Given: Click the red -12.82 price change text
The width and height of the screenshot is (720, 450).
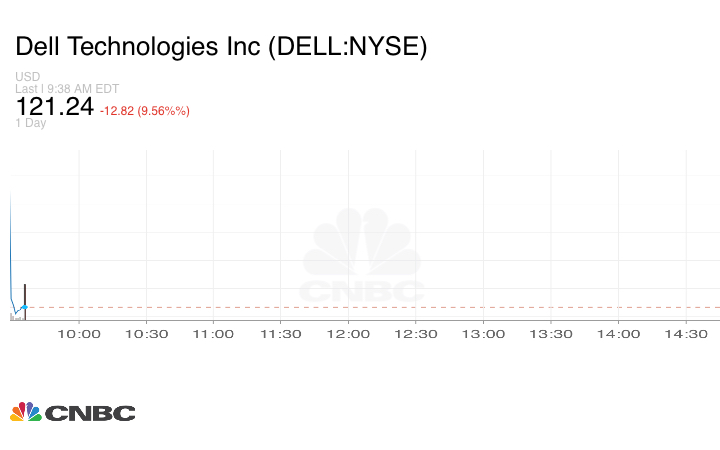Looking at the screenshot, I should click(145, 111).
